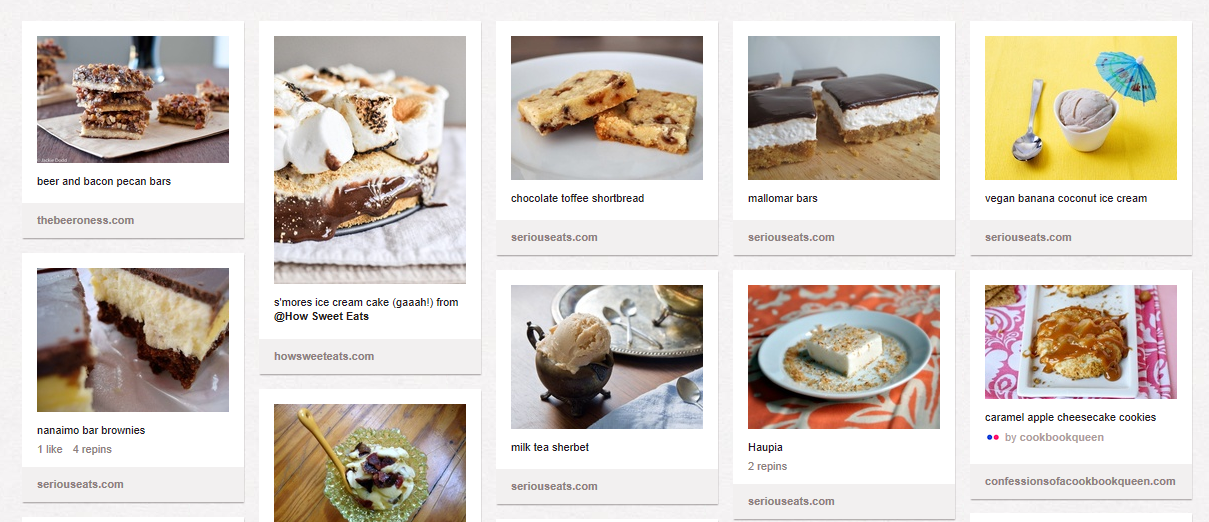The height and width of the screenshot is (522, 1209).
Task: Open the partially visible dessert bowl pin
Action: [370, 462]
